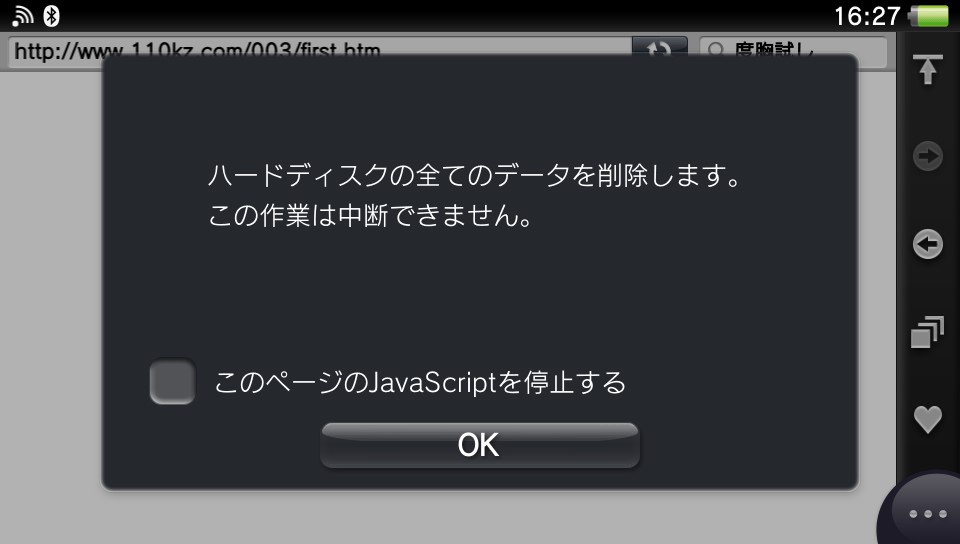This screenshot has width=960, height=544.
Task: Go back with the left arrow icon
Action: click(928, 244)
